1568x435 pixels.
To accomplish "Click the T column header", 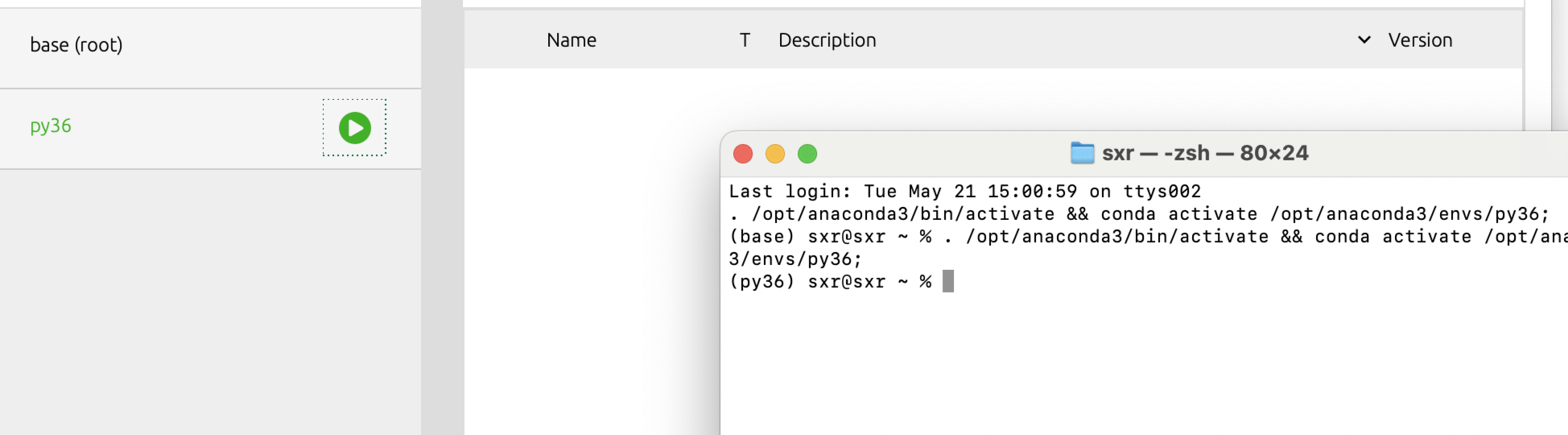I will pos(745,40).
